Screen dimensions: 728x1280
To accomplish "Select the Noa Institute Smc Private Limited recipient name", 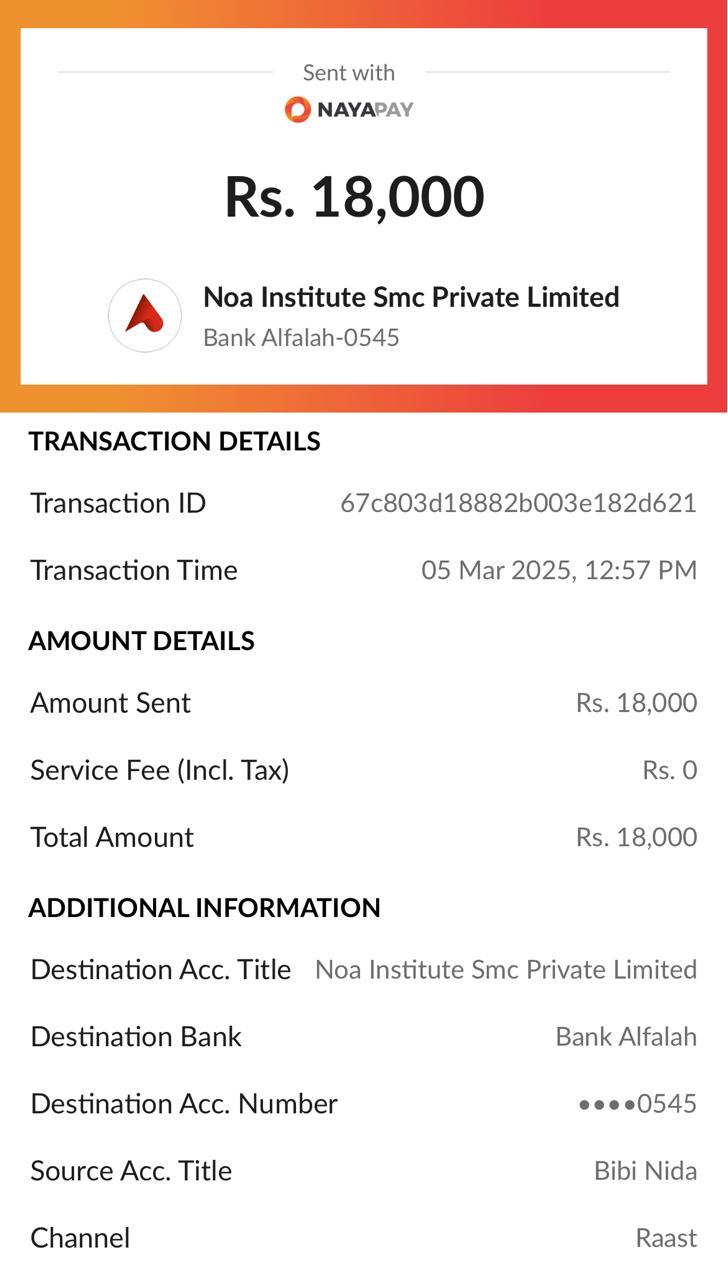I will (411, 297).
